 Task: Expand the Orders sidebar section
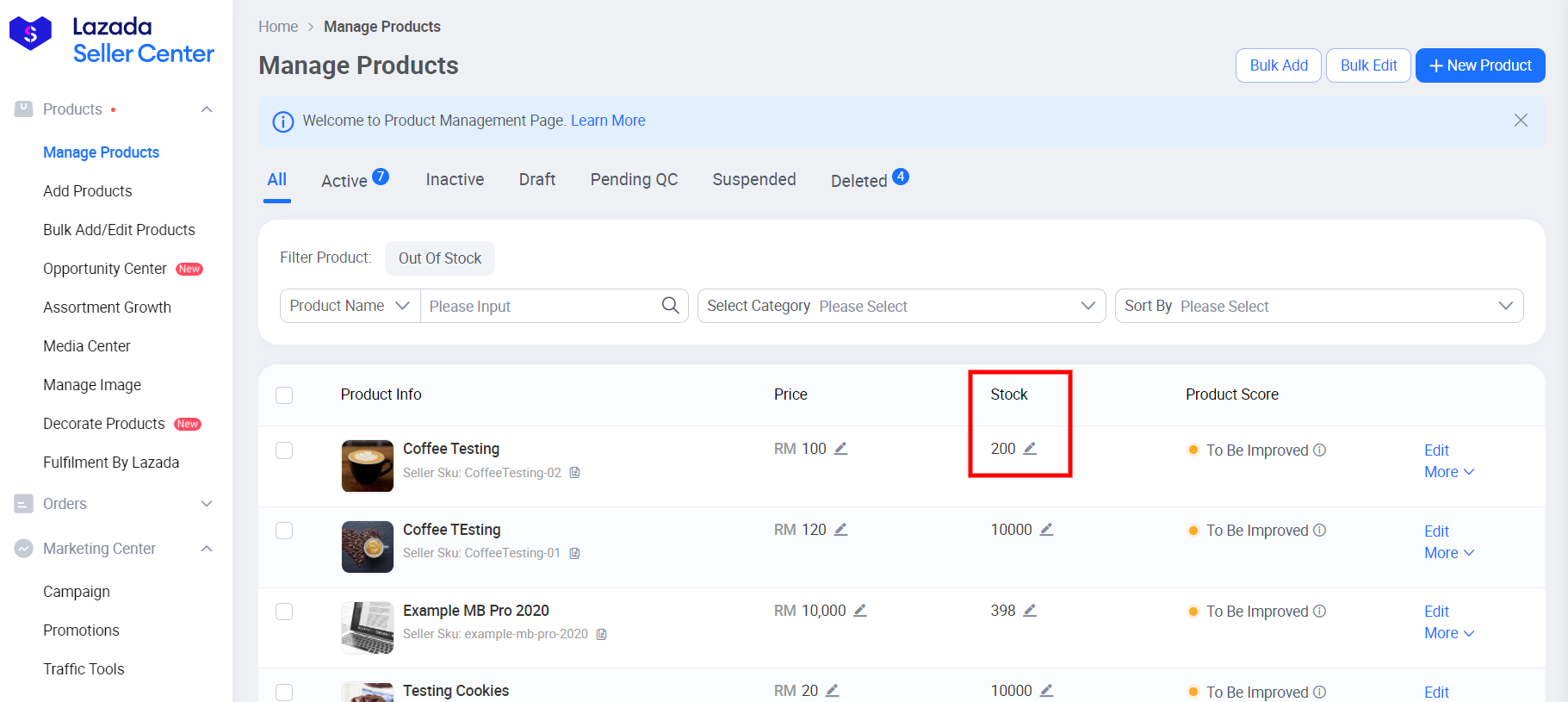(207, 504)
